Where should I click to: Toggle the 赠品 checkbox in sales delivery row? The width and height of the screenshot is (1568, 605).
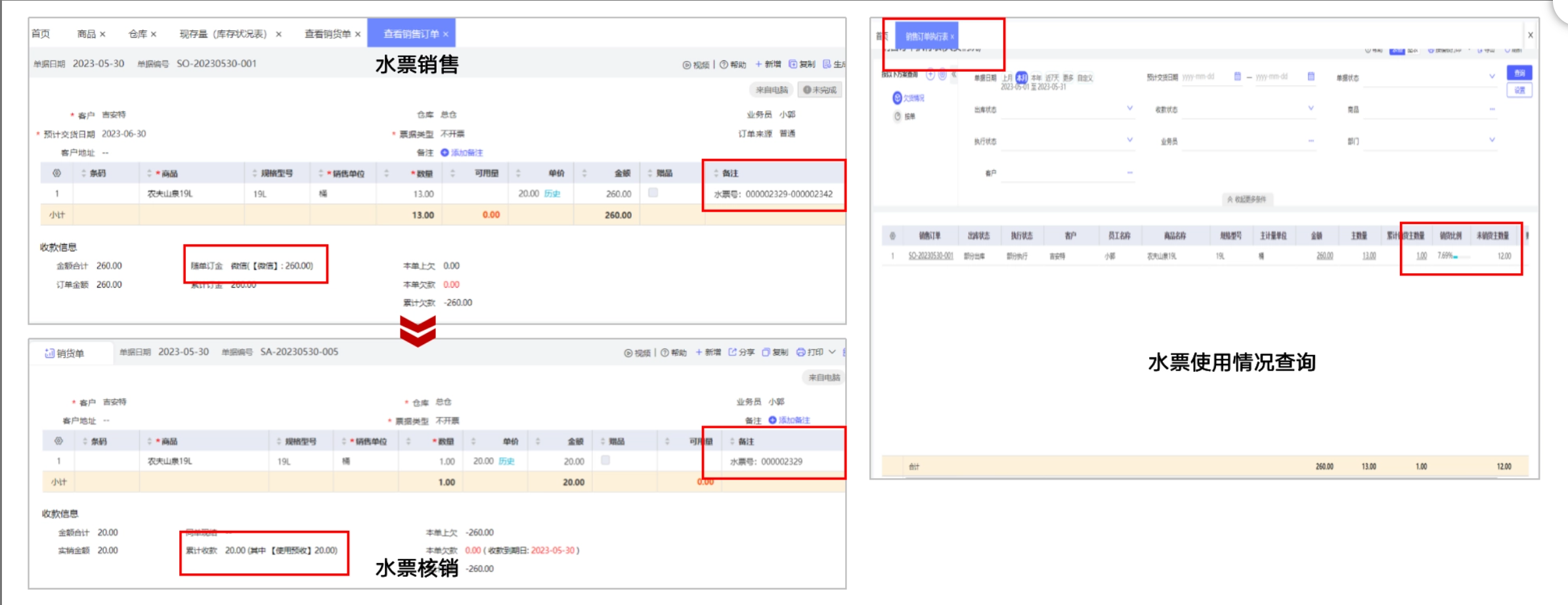pos(605,460)
